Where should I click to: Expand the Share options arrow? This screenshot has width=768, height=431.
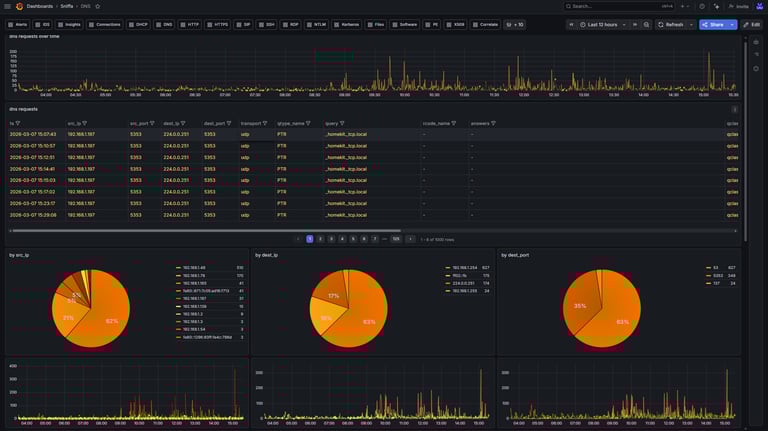coord(732,24)
